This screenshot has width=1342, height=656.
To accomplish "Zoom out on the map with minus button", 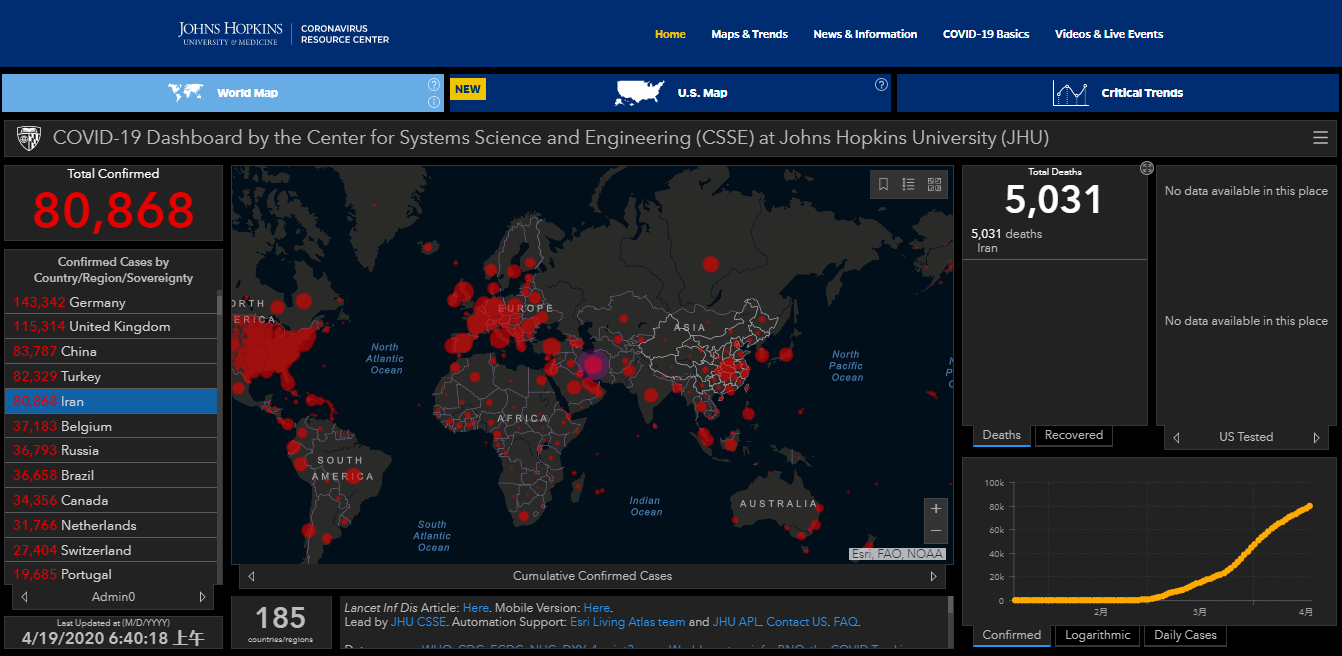I will (x=936, y=531).
